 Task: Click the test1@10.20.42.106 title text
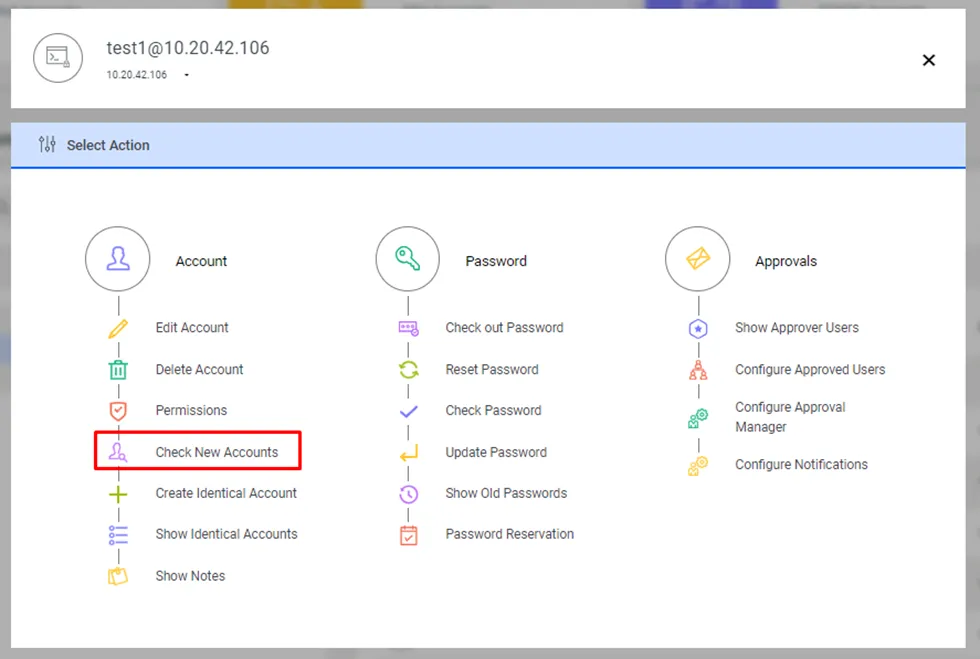point(188,48)
